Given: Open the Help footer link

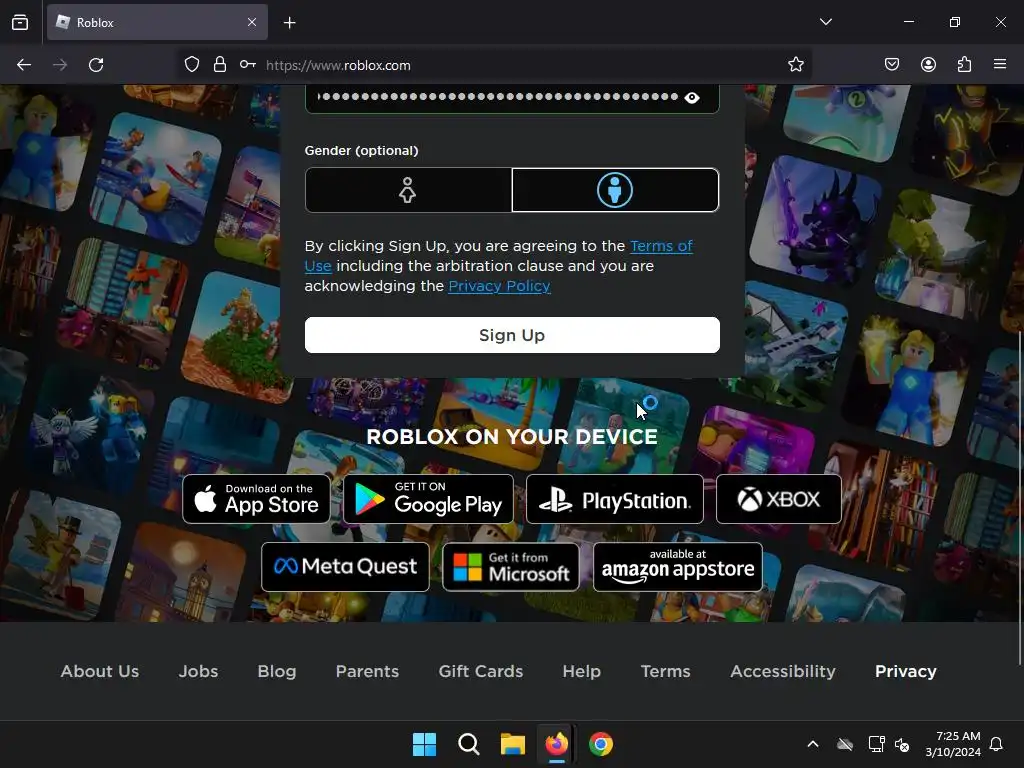Looking at the screenshot, I should pos(582,671).
